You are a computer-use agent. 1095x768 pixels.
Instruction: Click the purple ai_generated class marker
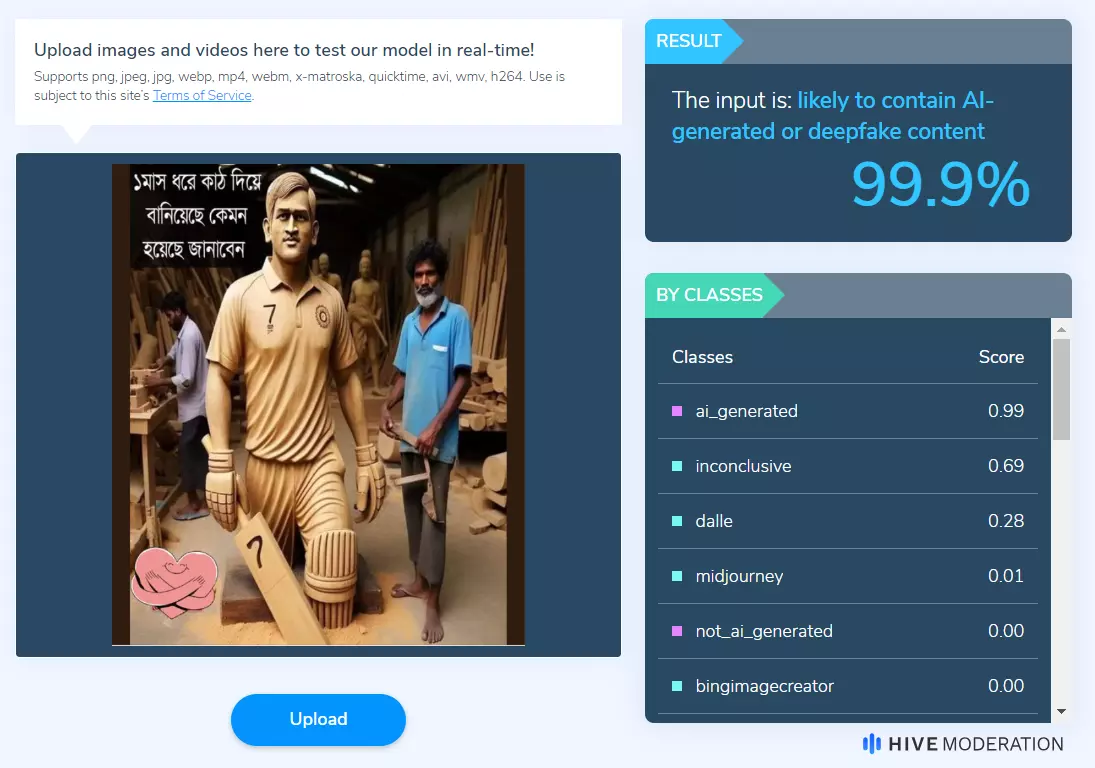(677, 411)
